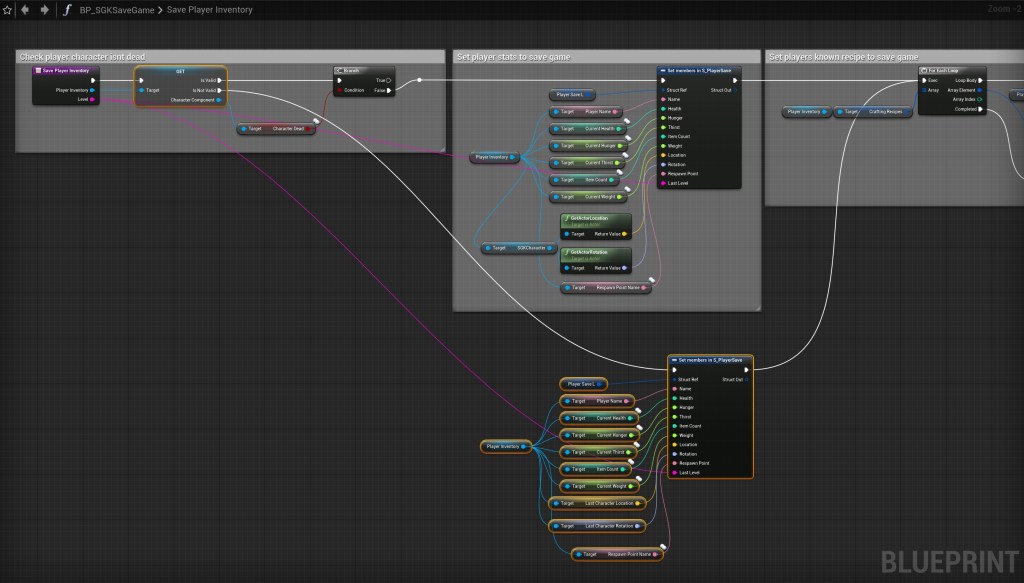Click the Is Not Valid exec pin
Viewport: 1024px width, 583px height.
pos(221,90)
